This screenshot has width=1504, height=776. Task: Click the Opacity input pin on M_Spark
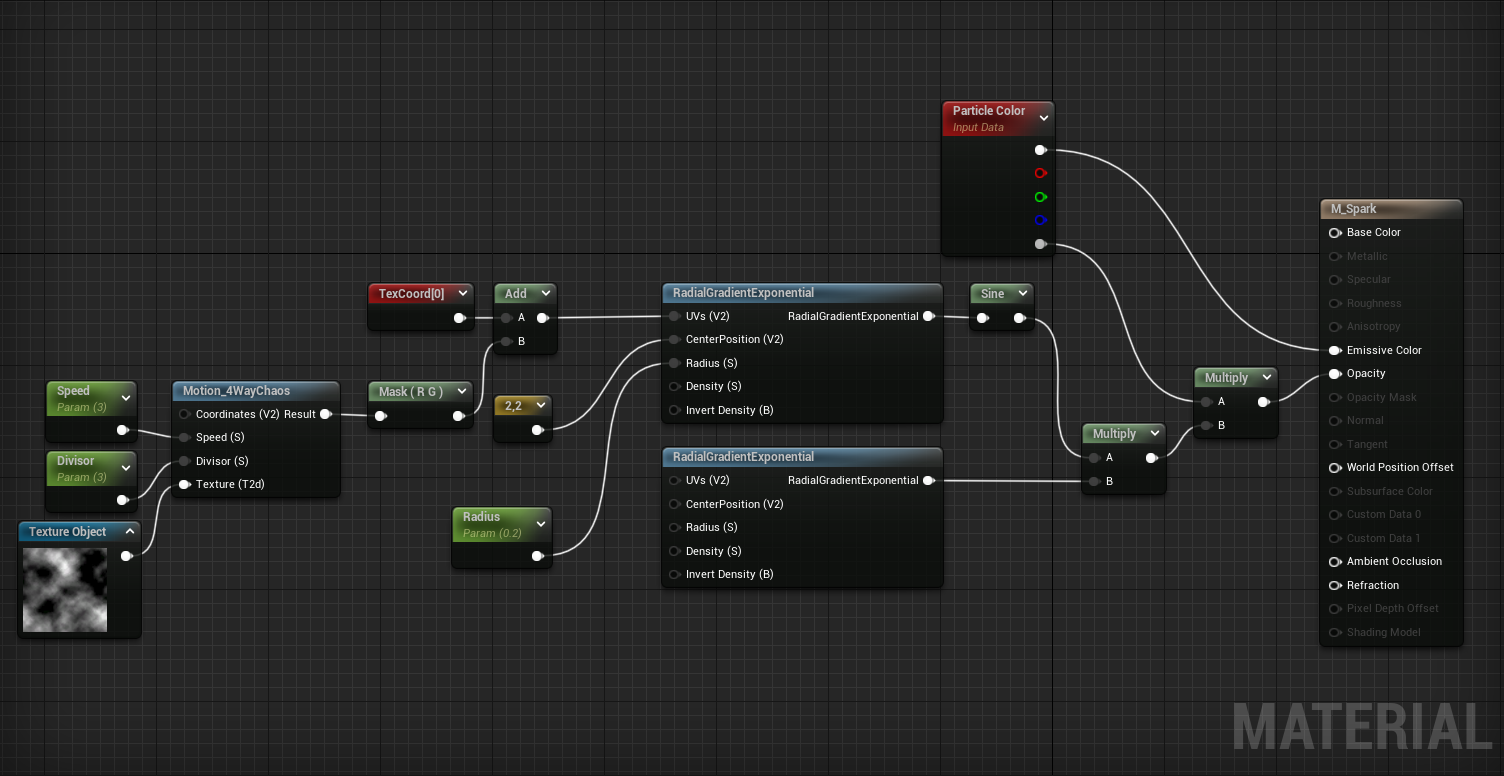[1334, 374]
